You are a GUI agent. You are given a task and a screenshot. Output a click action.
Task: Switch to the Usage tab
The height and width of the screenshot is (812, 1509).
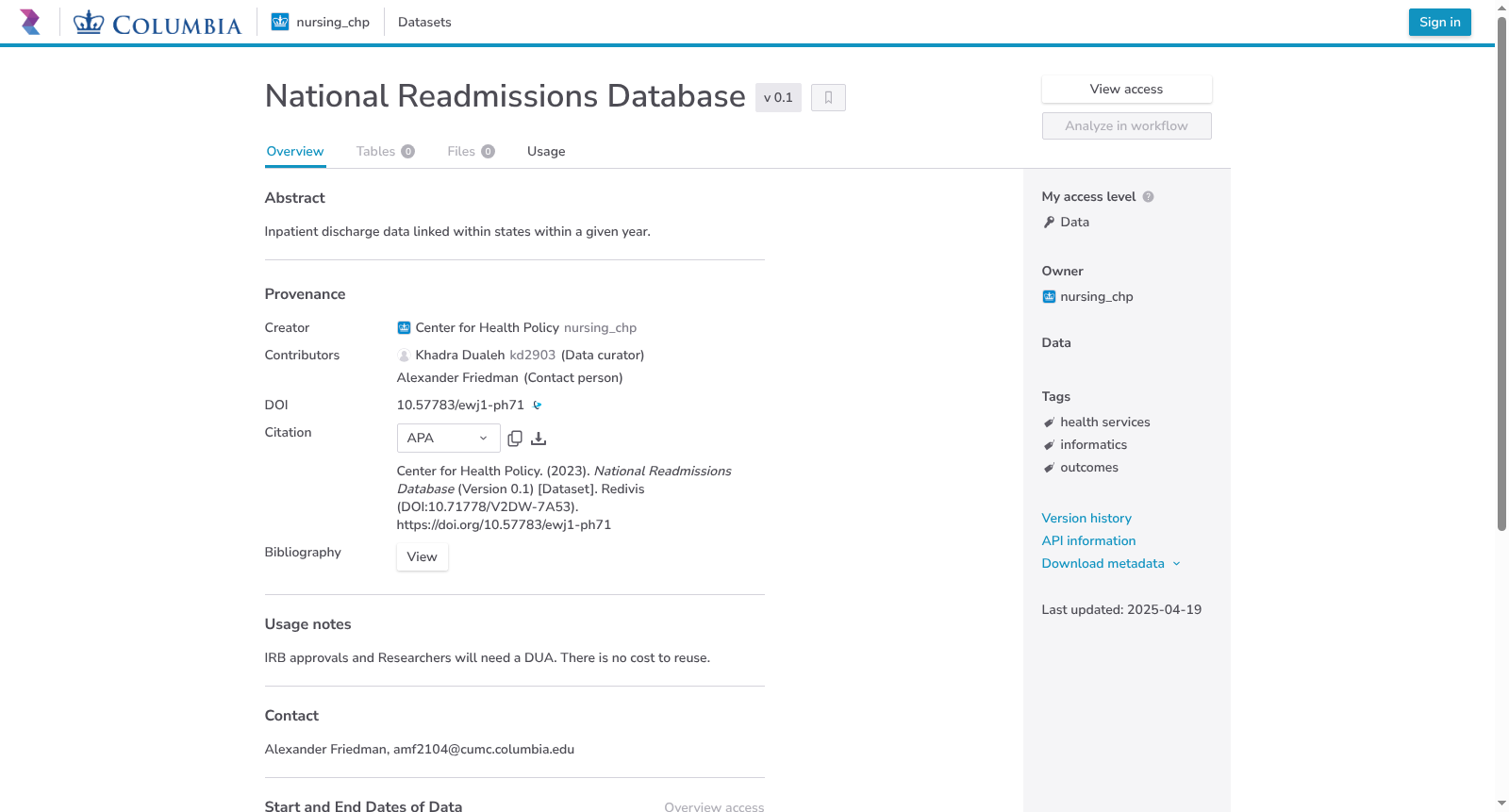(546, 152)
